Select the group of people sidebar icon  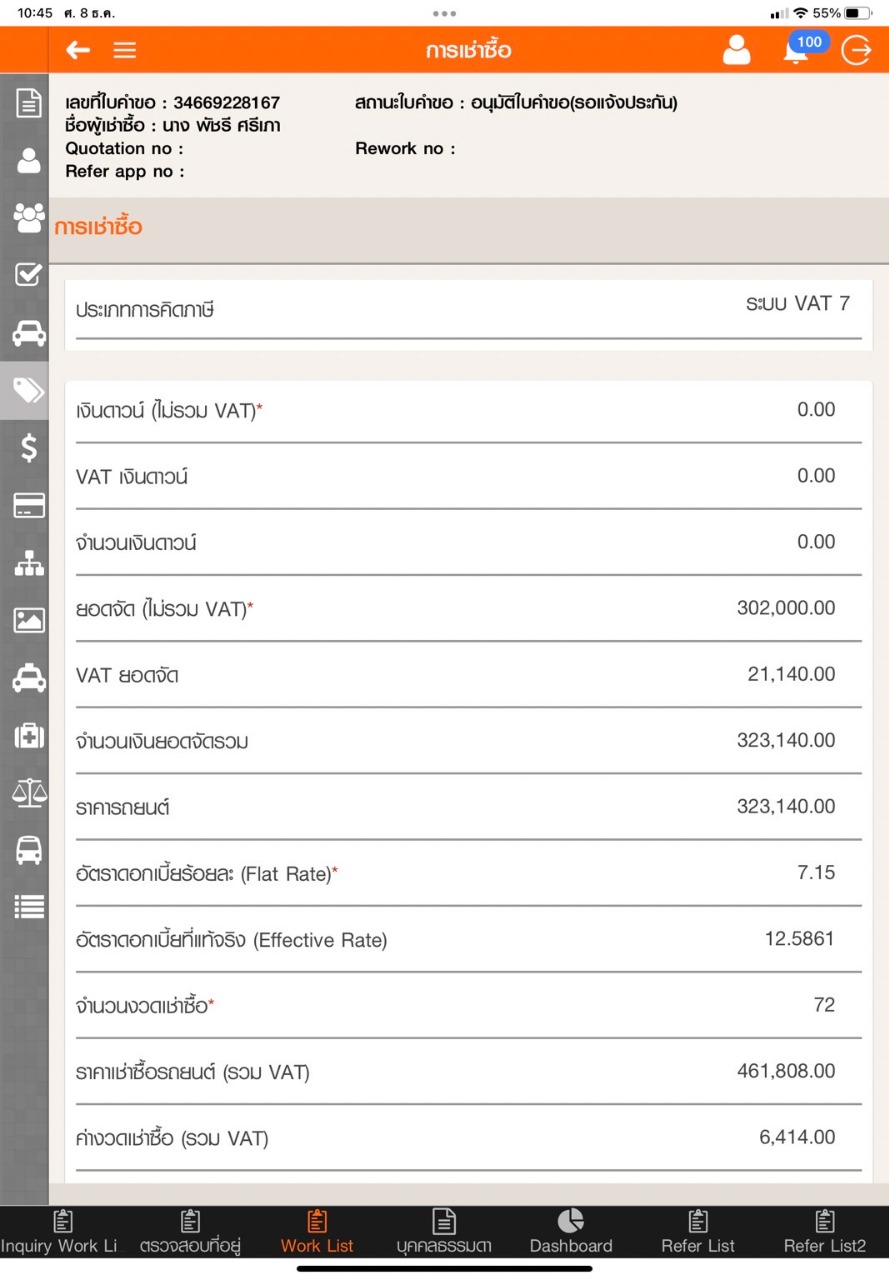(x=29, y=217)
